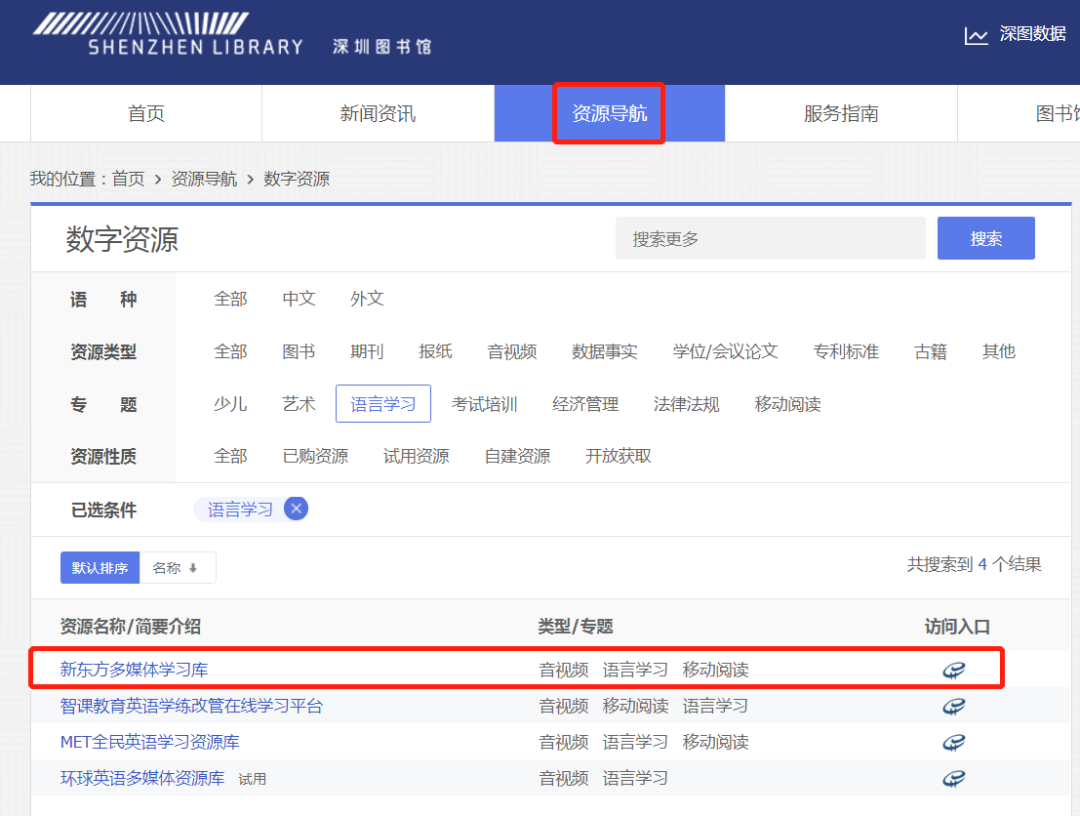Filter language by 中文
This screenshot has width=1080, height=816.
(299, 299)
